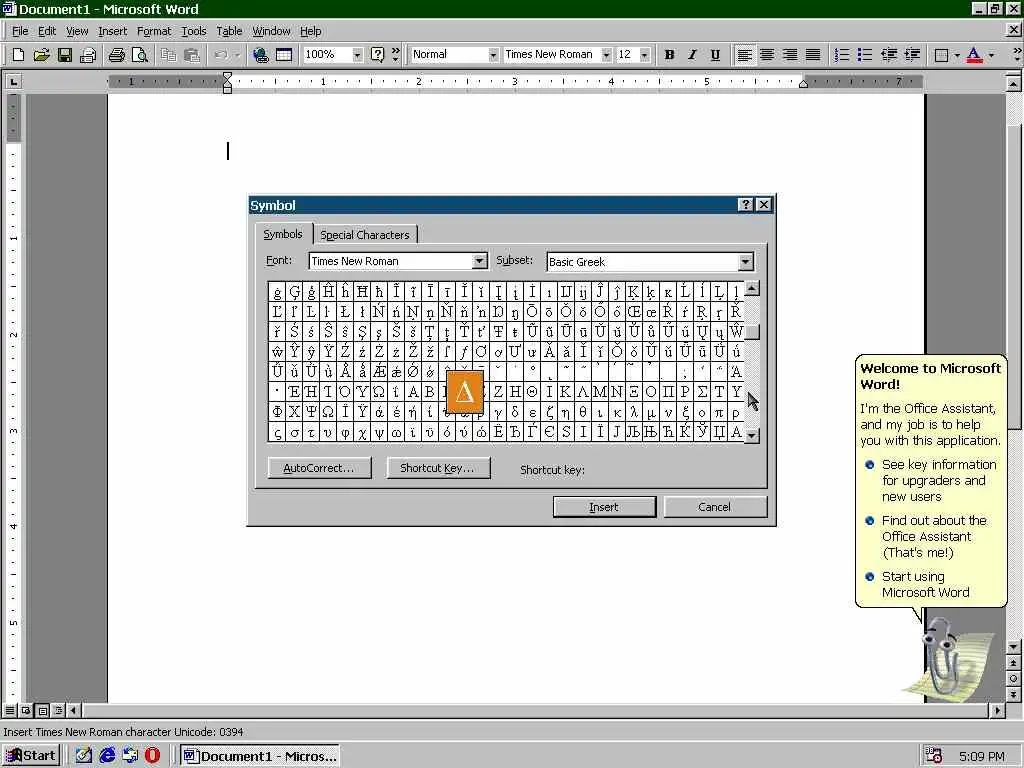Image resolution: width=1024 pixels, height=768 pixels.
Task: Open the Insert menu
Action: pos(112,31)
